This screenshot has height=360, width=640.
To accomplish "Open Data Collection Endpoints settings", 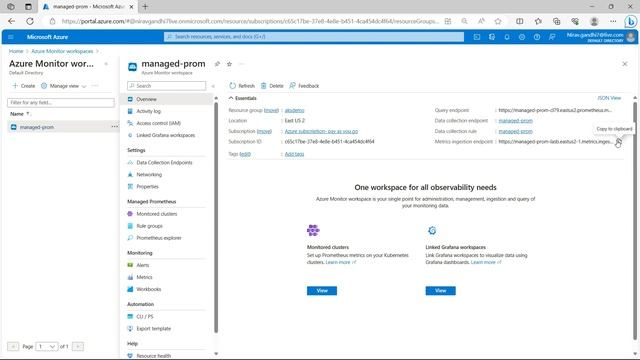I will coord(164,162).
